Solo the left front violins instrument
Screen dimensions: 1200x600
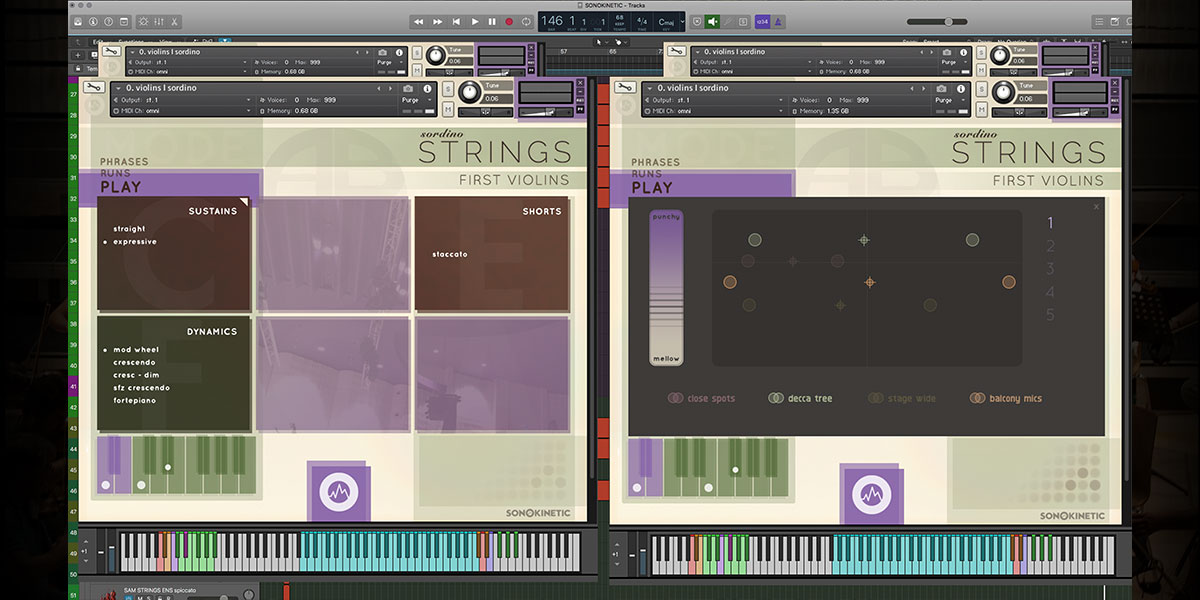click(447, 89)
